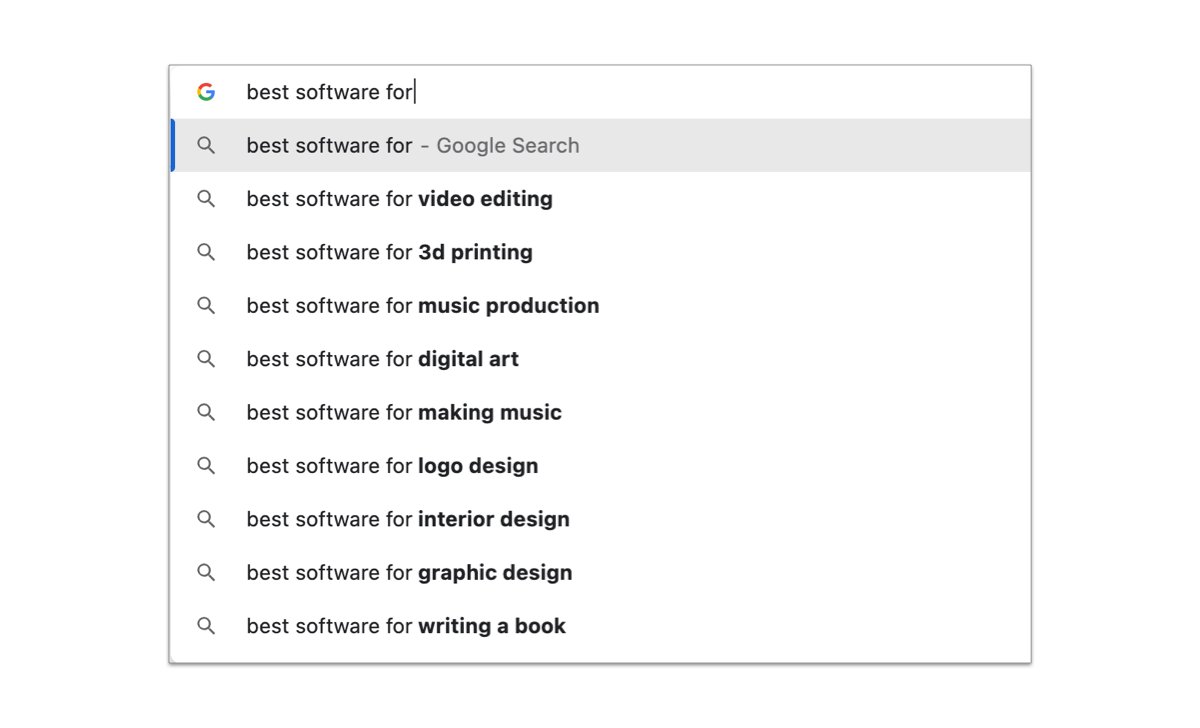
Task: Select the 'logo design' search suggestion
Action: (x=392, y=466)
